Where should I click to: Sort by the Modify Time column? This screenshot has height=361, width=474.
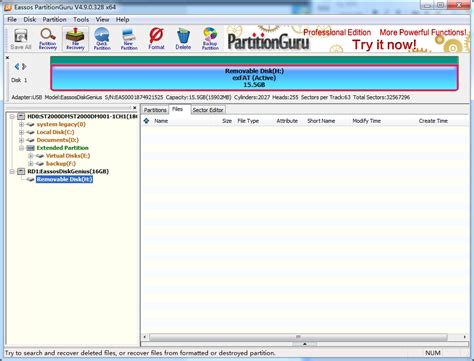point(366,121)
